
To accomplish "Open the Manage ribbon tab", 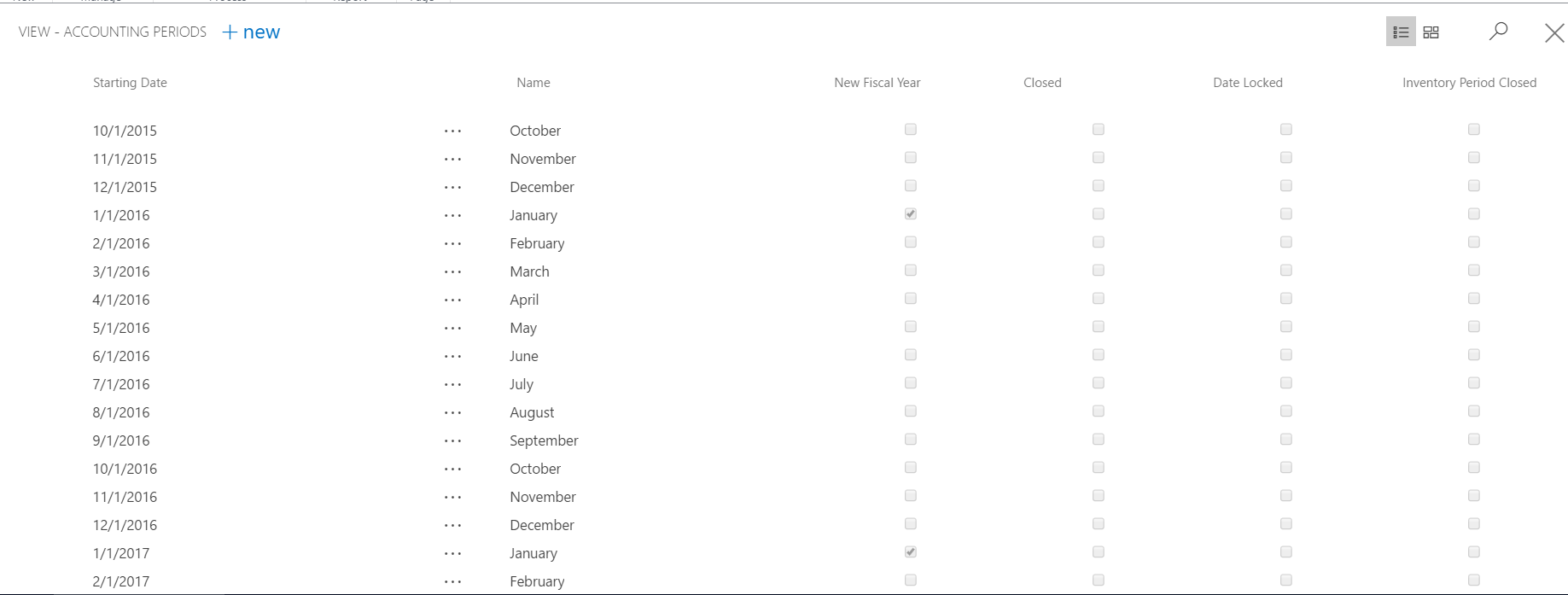I will coord(101,3).
